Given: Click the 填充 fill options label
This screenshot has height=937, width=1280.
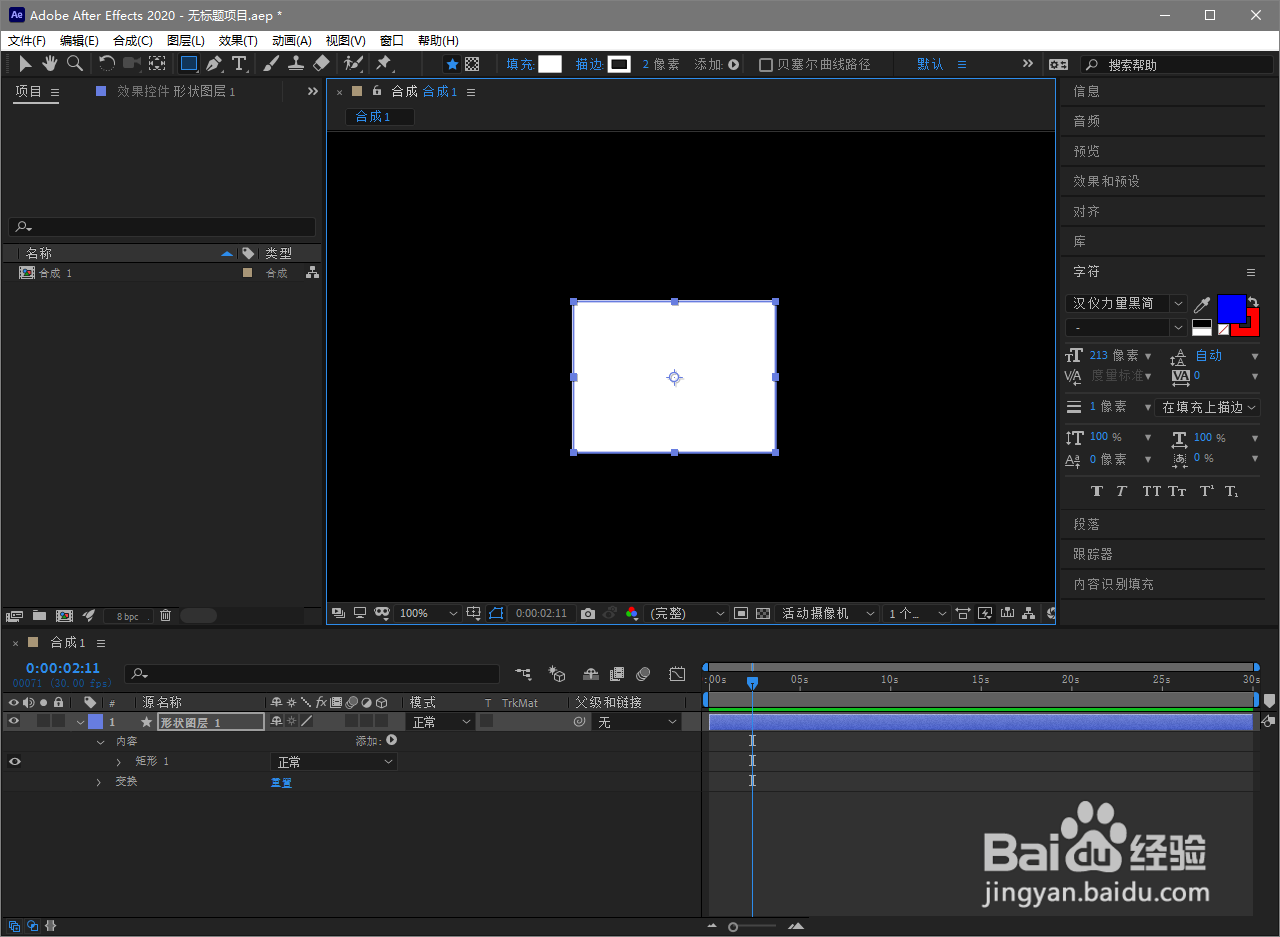Looking at the screenshot, I should (x=520, y=64).
